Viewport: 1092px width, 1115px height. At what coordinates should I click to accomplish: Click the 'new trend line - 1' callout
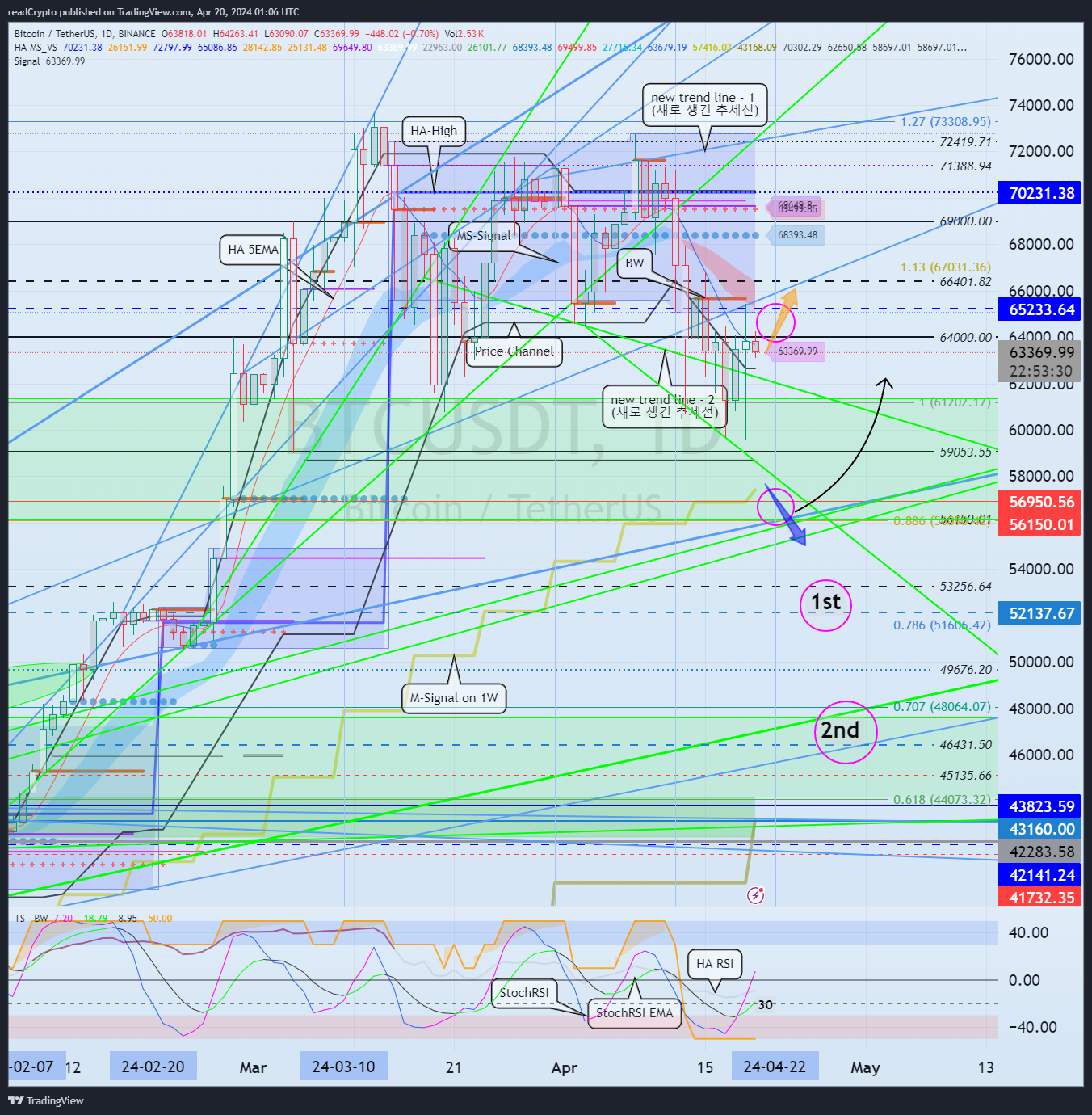point(704,103)
